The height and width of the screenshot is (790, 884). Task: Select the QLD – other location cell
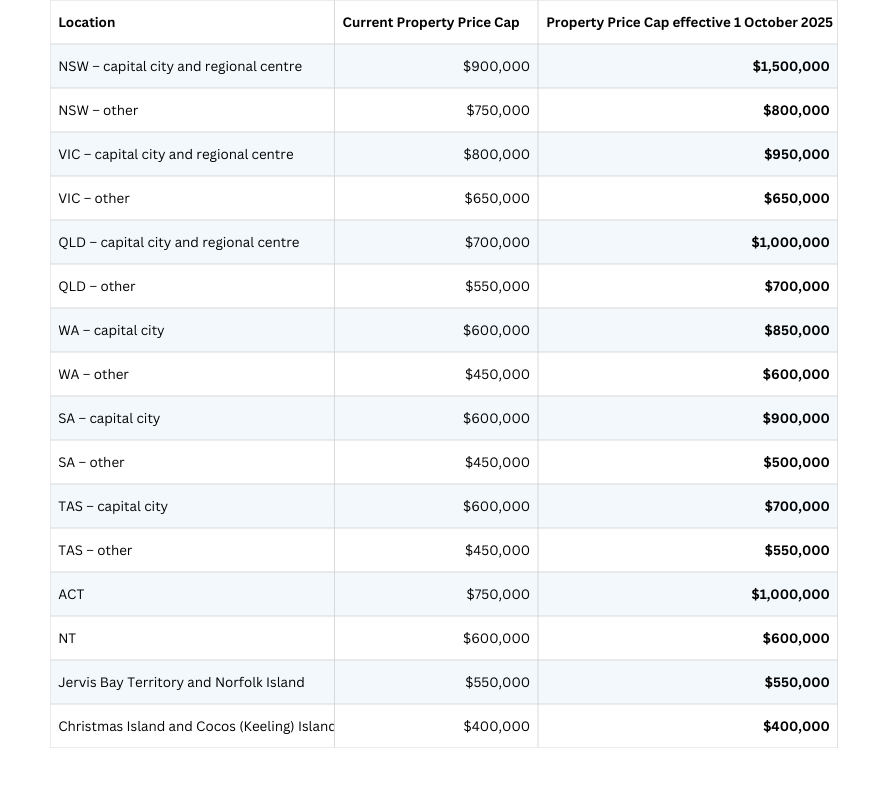(97, 286)
